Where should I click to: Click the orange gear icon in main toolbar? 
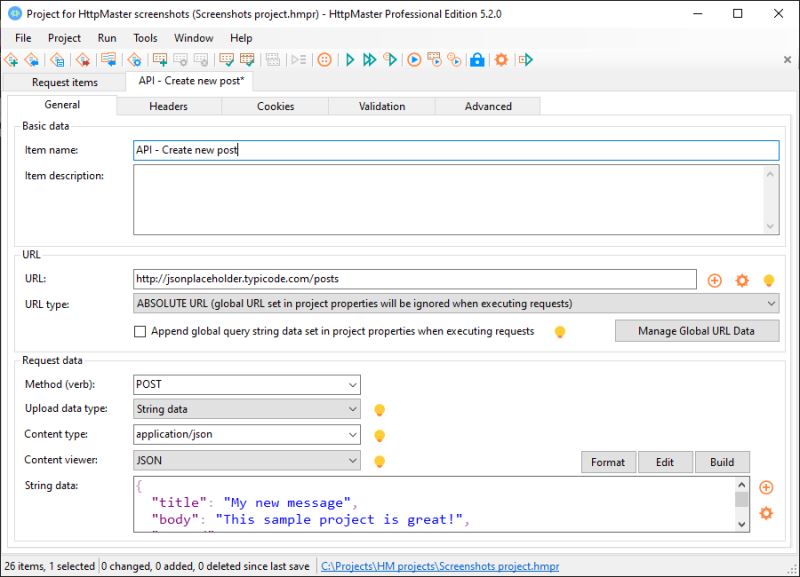click(x=502, y=60)
